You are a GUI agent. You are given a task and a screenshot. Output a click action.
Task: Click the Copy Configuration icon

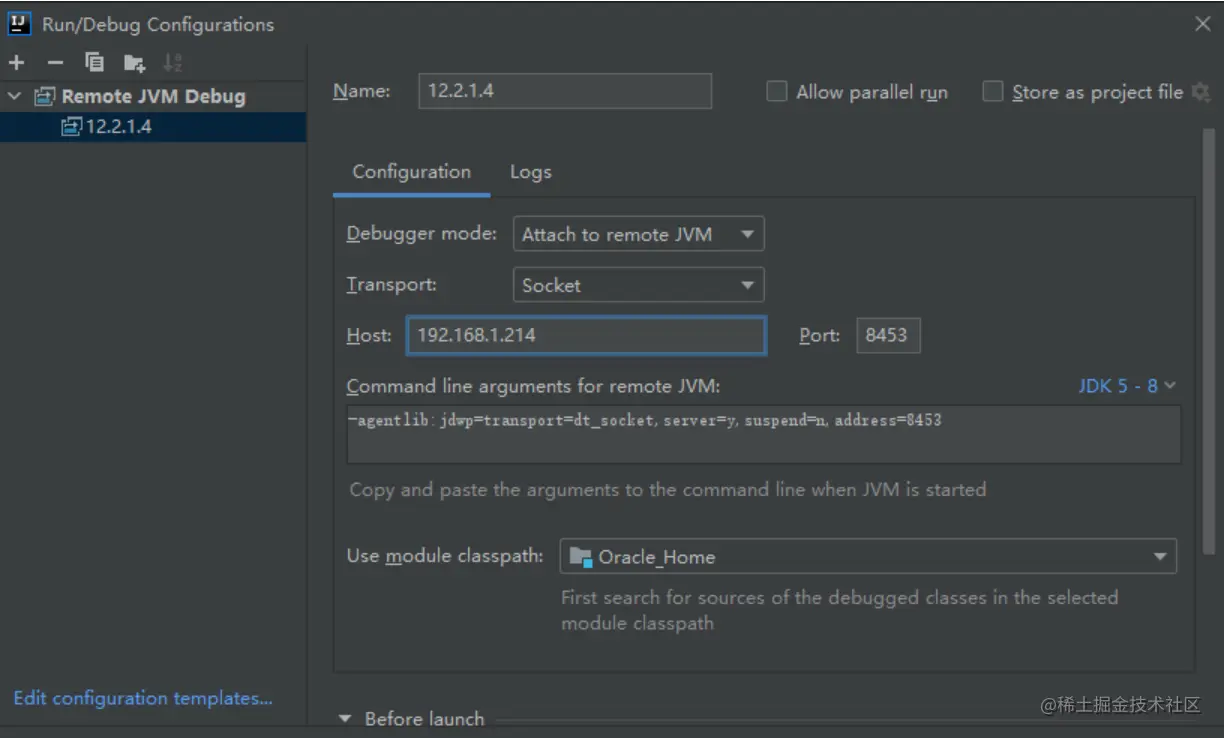95,63
